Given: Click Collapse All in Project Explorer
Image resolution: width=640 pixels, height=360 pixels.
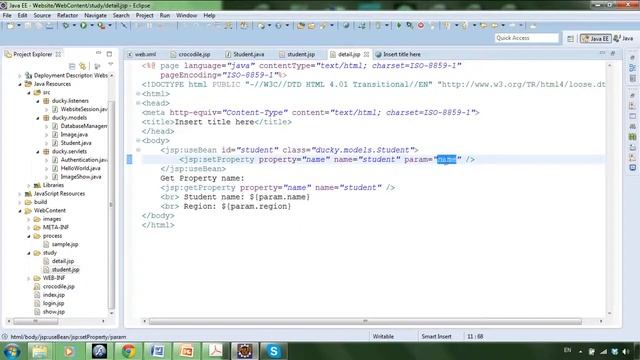Looking at the screenshot, I should [x=72, y=66].
